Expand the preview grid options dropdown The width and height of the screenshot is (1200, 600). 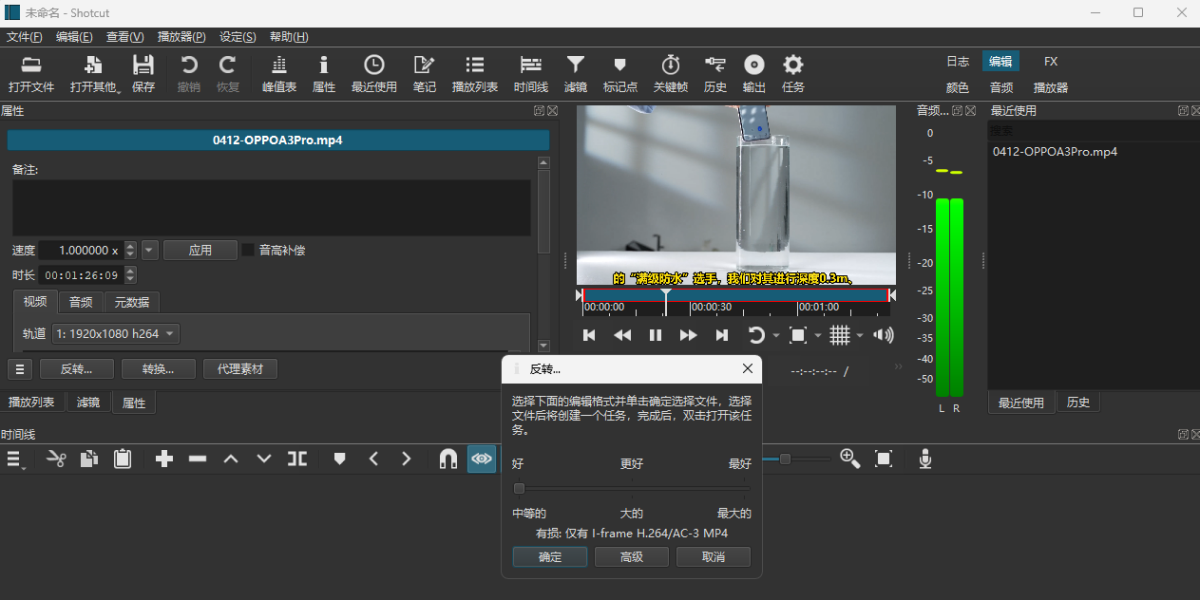click(x=860, y=335)
